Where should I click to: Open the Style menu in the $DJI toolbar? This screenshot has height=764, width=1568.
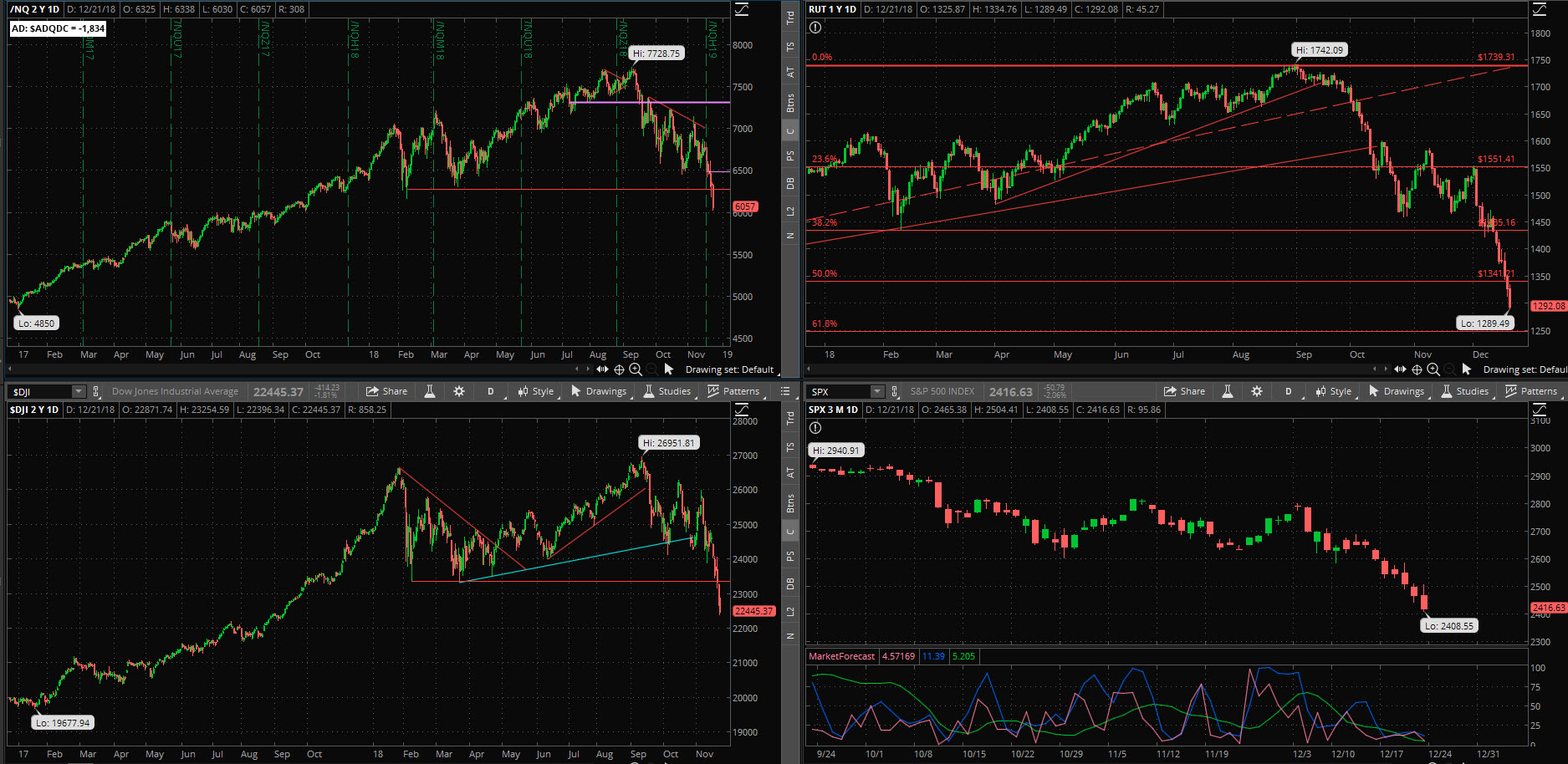pyautogui.click(x=536, y=391)
